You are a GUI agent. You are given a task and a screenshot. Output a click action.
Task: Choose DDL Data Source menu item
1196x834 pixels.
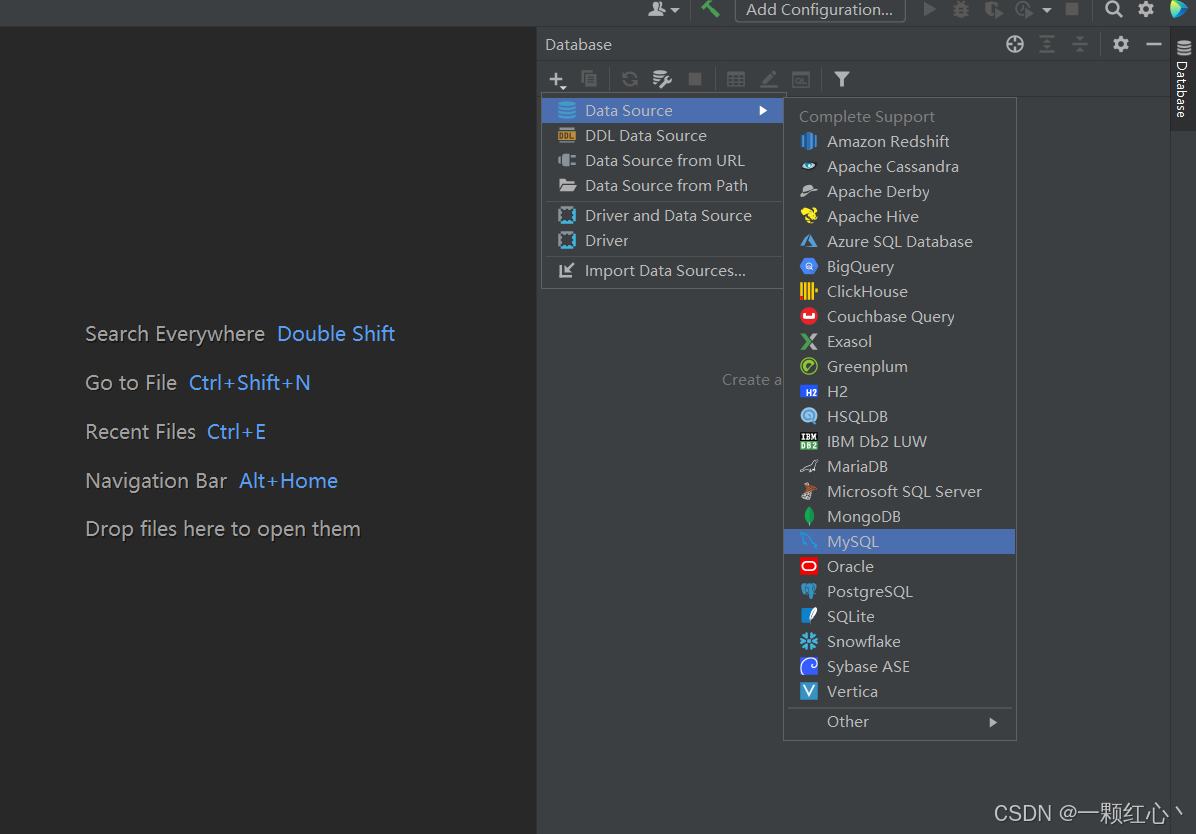[662, 136]
